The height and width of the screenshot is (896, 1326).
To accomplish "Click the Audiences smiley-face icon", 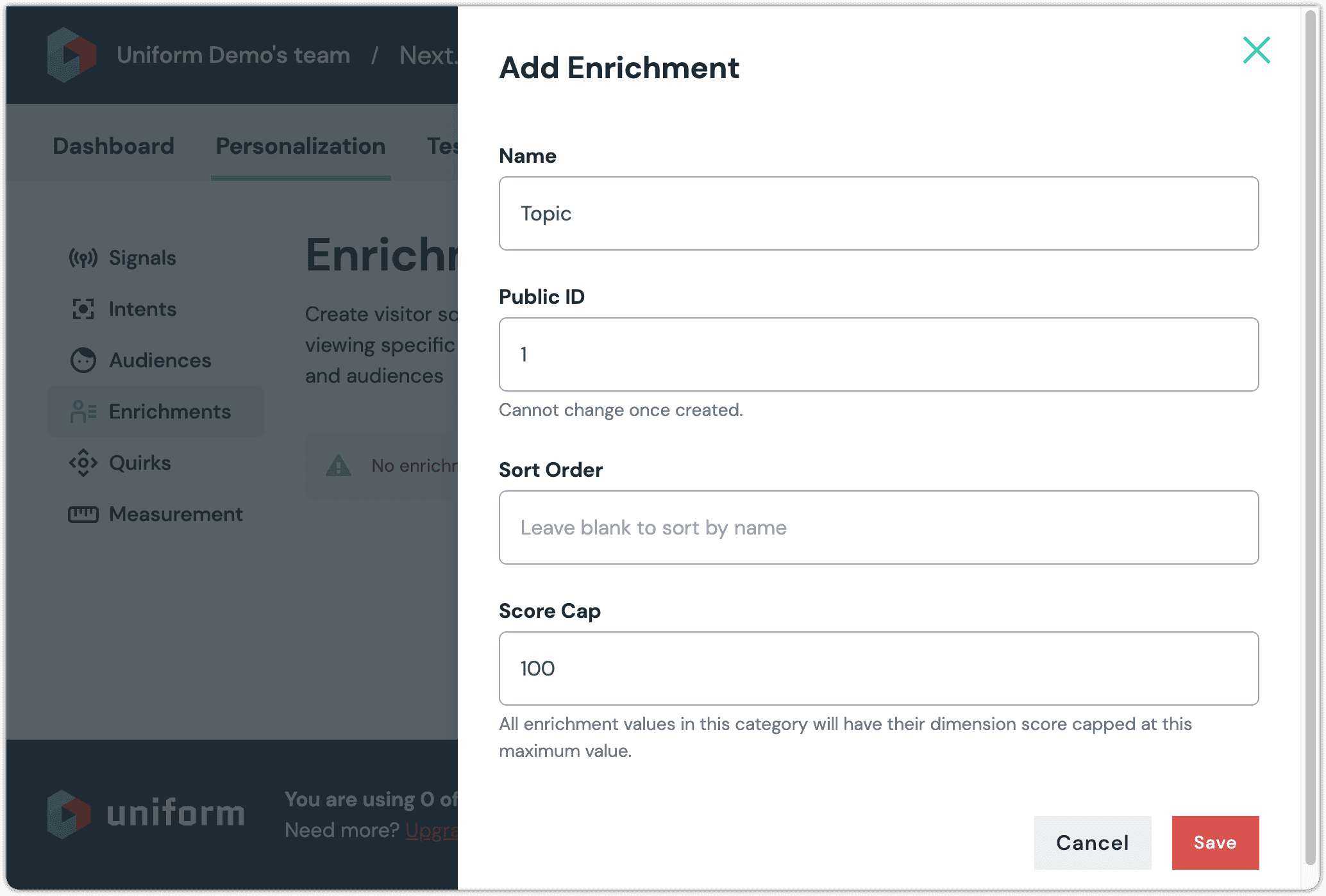I will (82, 360).
